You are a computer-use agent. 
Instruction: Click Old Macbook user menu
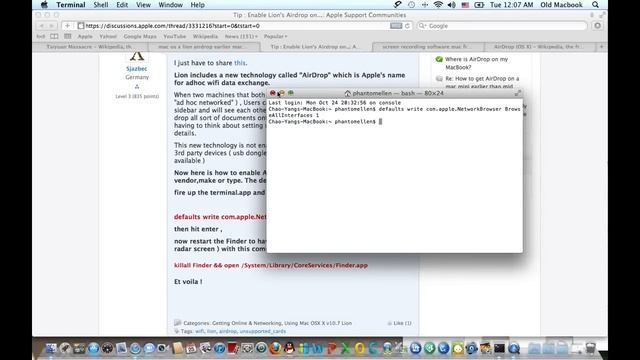pyautogui.click(x=561, y=5)
